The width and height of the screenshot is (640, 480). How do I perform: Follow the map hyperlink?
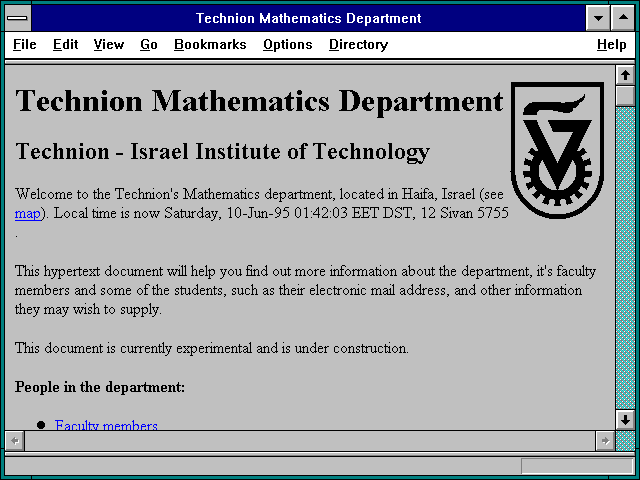[x=28, y=213]
